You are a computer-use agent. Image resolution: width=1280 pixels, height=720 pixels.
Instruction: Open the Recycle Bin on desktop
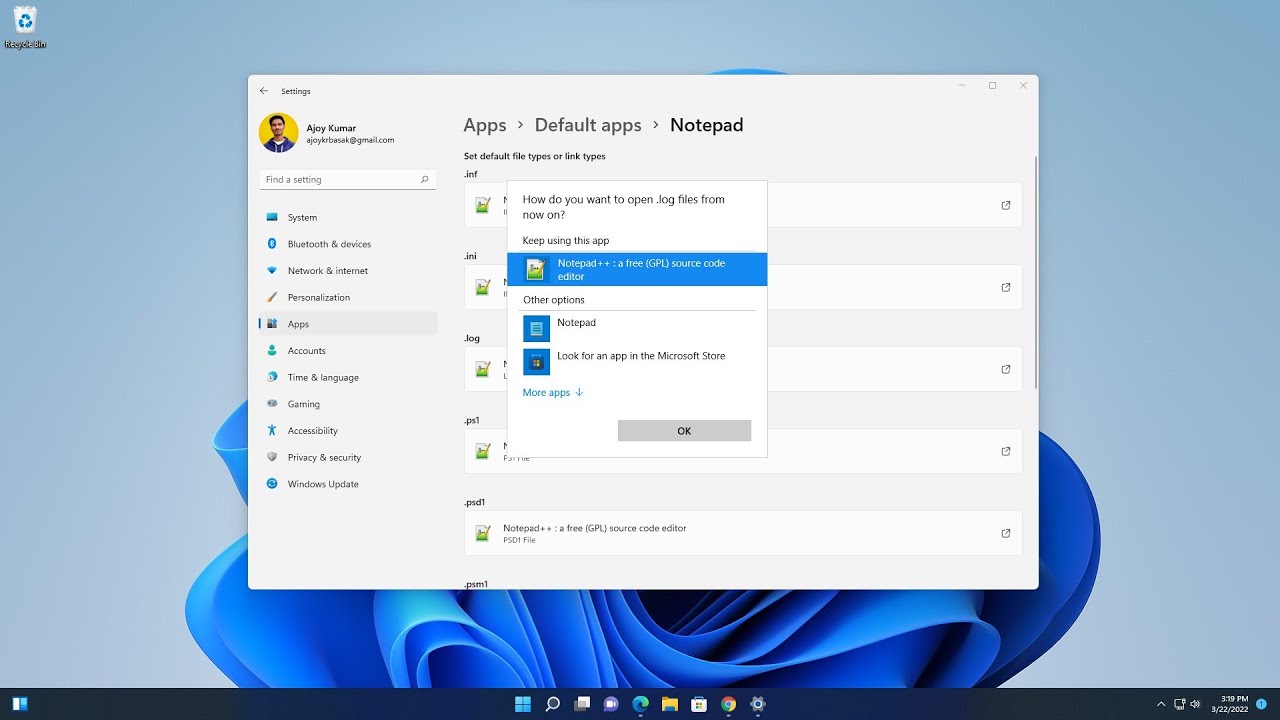tap(25, 27)
